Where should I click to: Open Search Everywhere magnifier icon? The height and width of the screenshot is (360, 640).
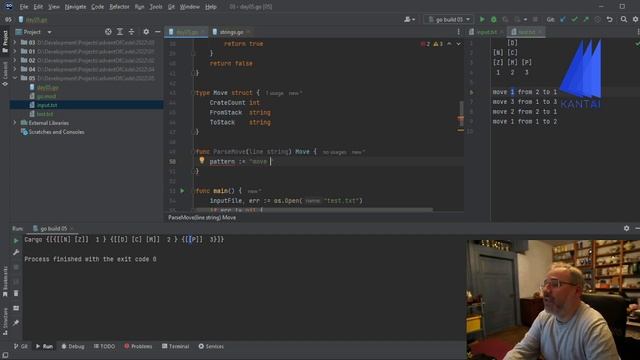click(624, 19)
